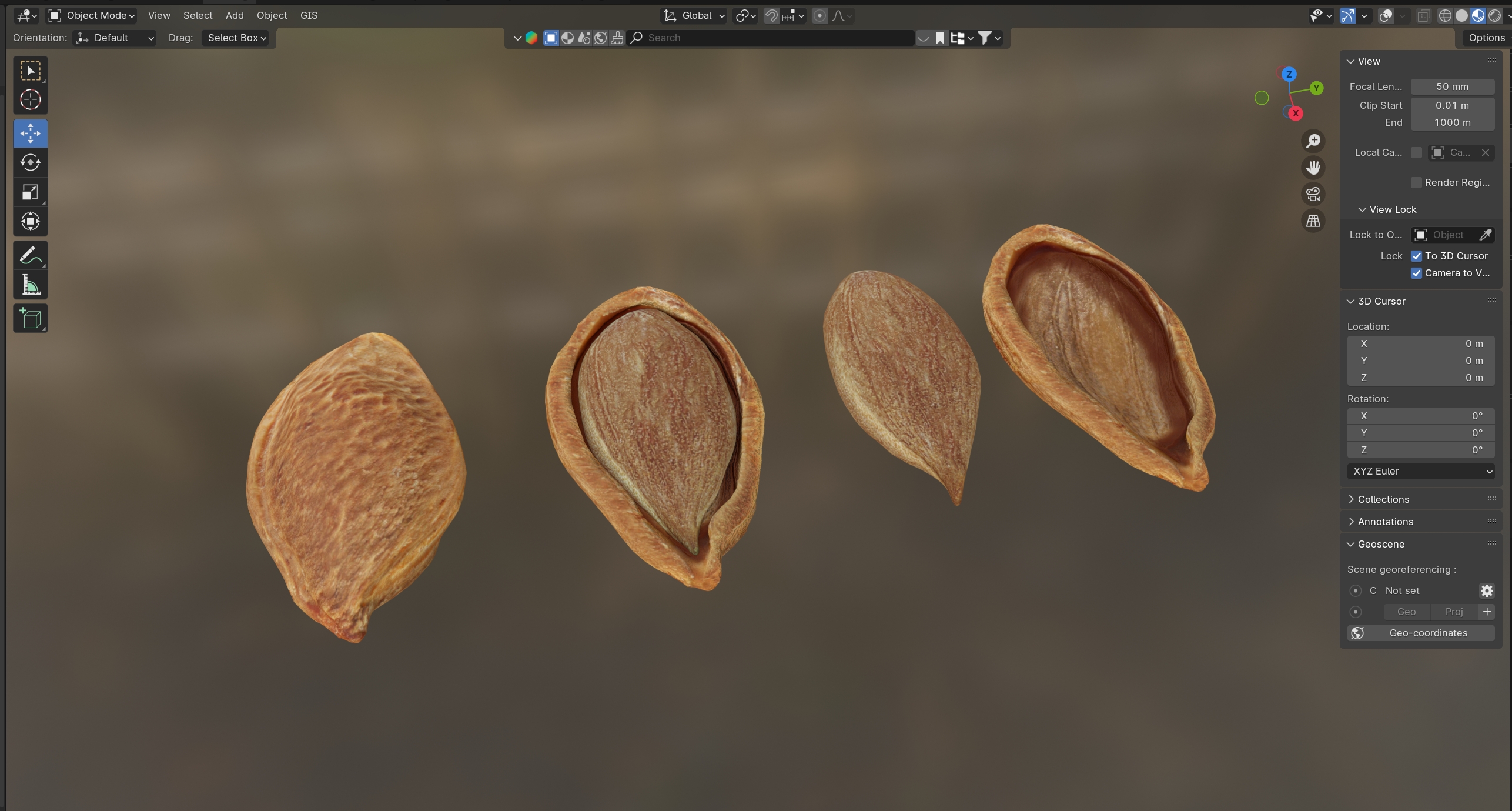Open the GIS menu

click(x=309, y=15)
